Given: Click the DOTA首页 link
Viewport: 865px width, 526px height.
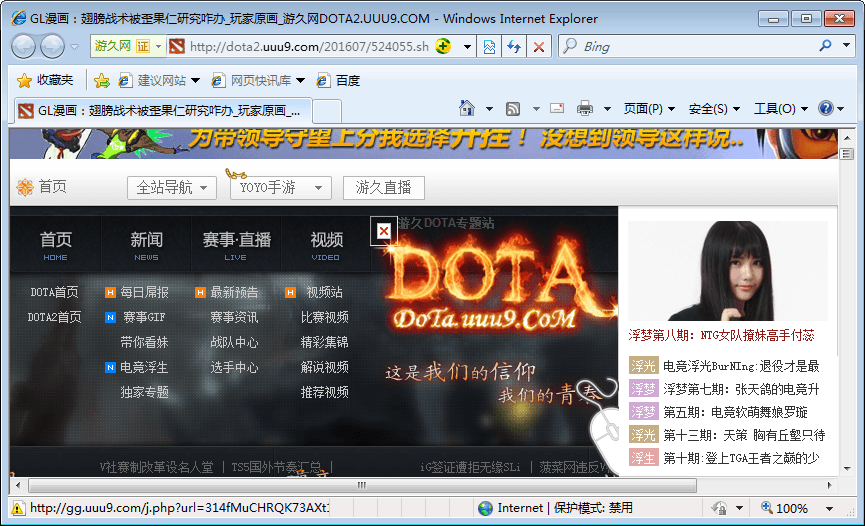Looking at the screenshot, I should pyautogui.click(x=55, y=292).
